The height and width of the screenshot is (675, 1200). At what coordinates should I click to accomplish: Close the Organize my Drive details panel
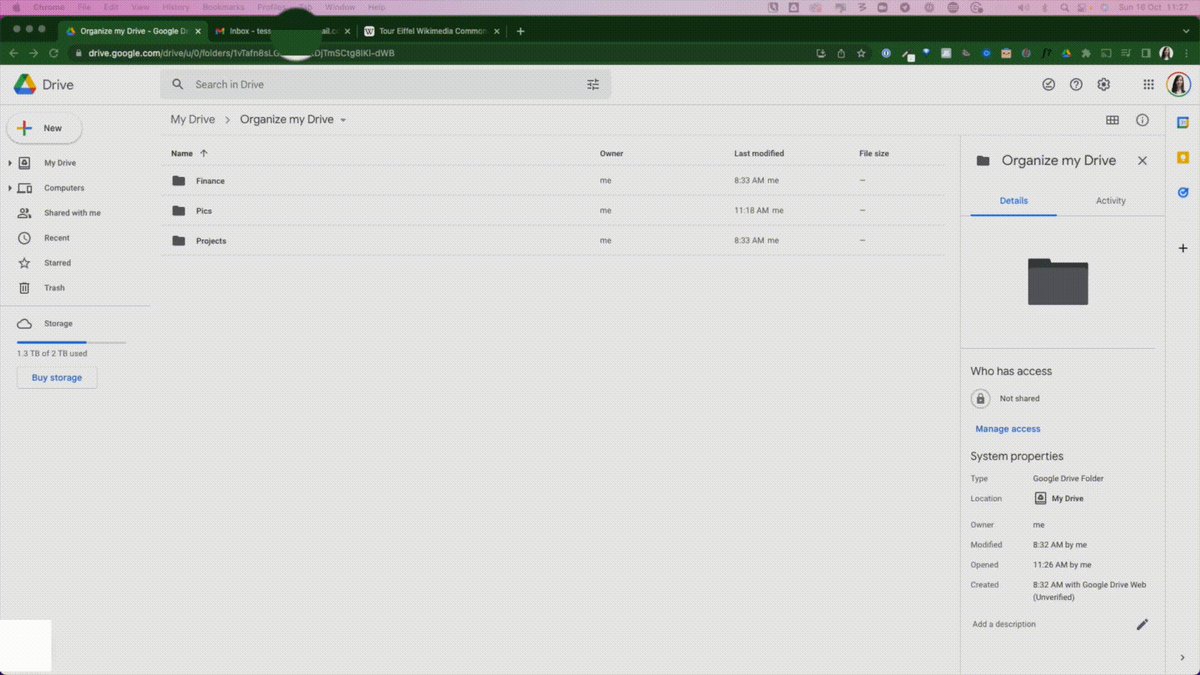click(1142, 161)
